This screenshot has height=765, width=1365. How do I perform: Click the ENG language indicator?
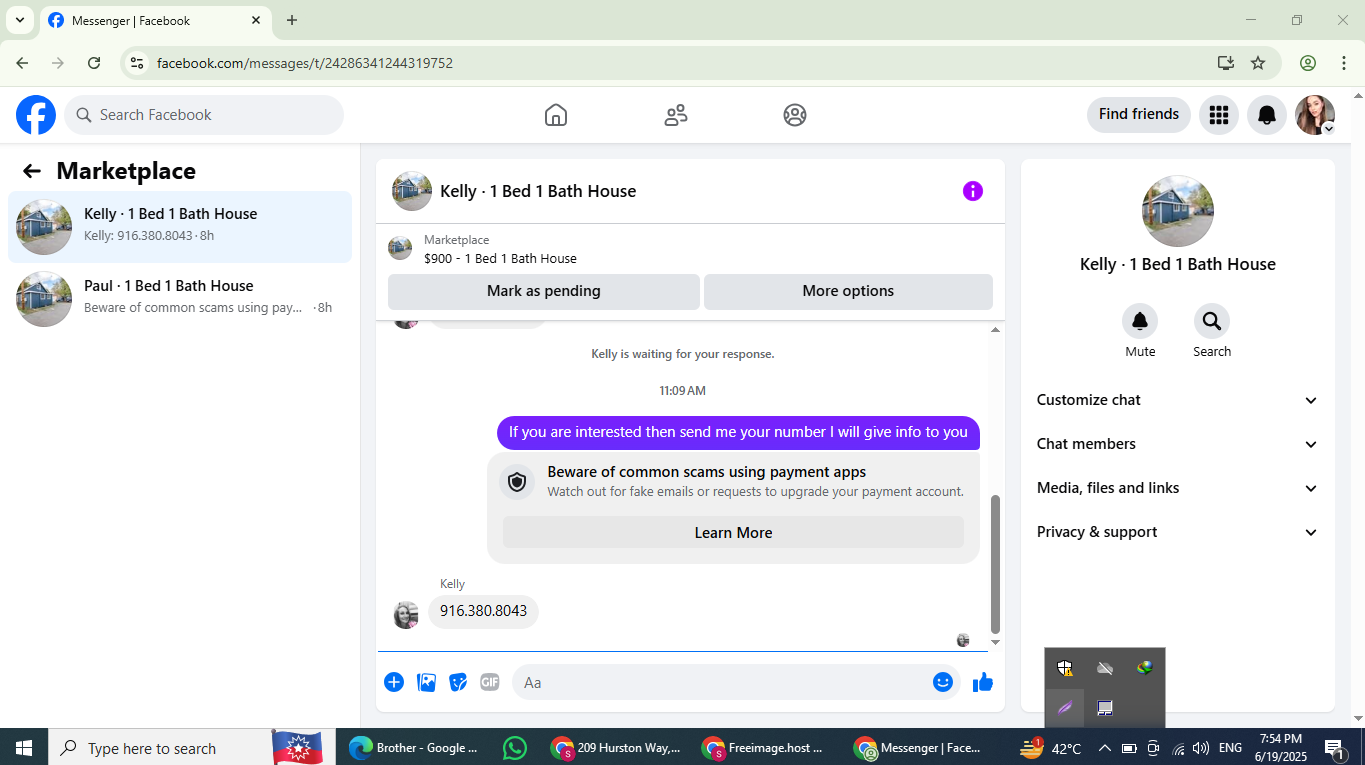point(1230,748)
